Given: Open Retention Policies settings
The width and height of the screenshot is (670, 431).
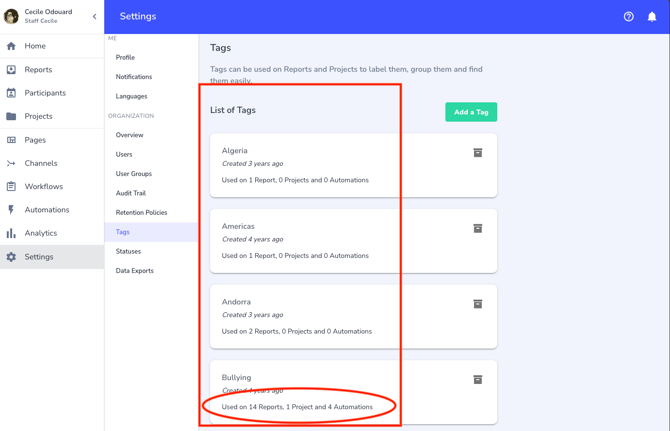Looking at the screenshot, I should (141, 212).
